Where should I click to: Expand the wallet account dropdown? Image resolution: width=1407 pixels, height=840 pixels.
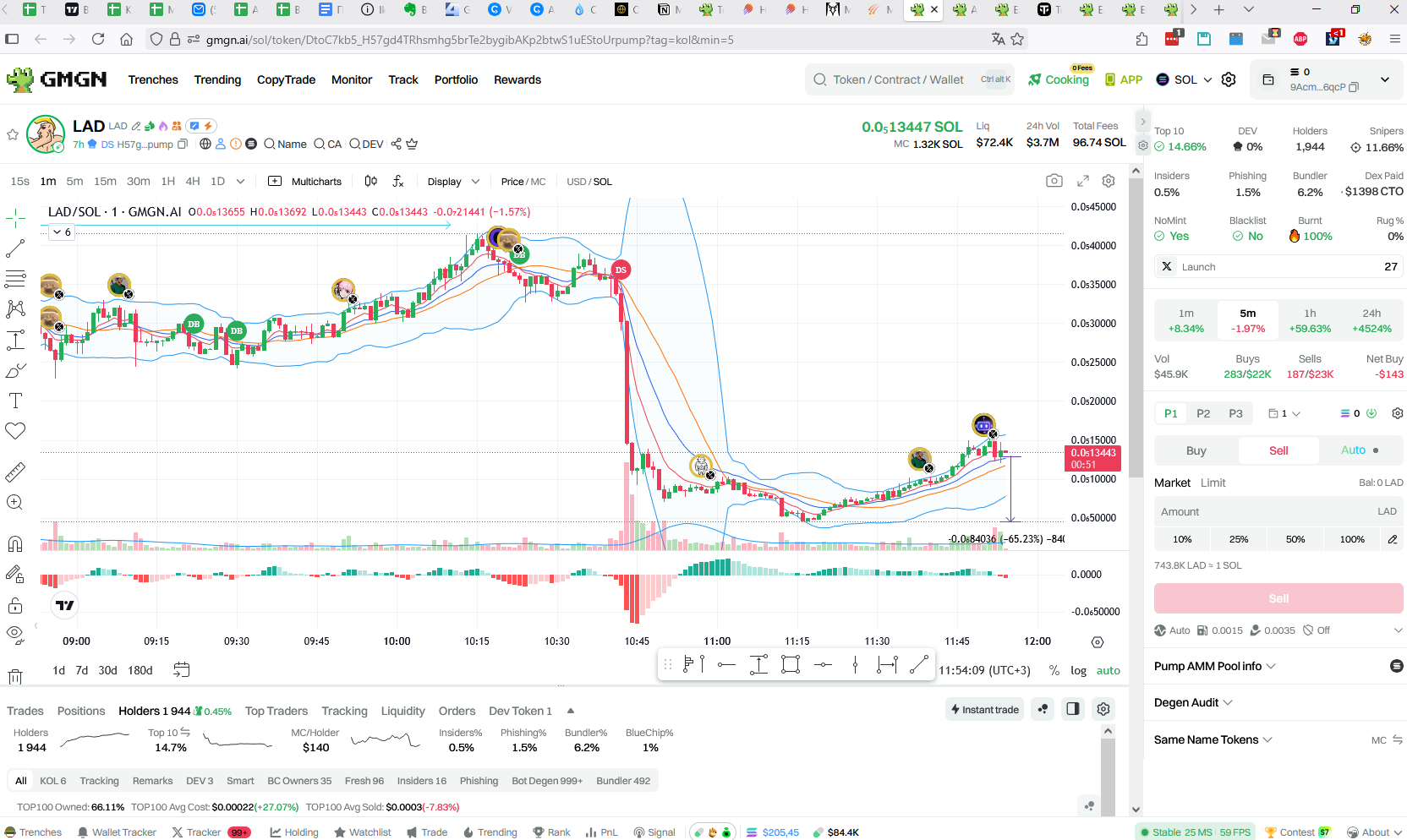pos(1385,79)
